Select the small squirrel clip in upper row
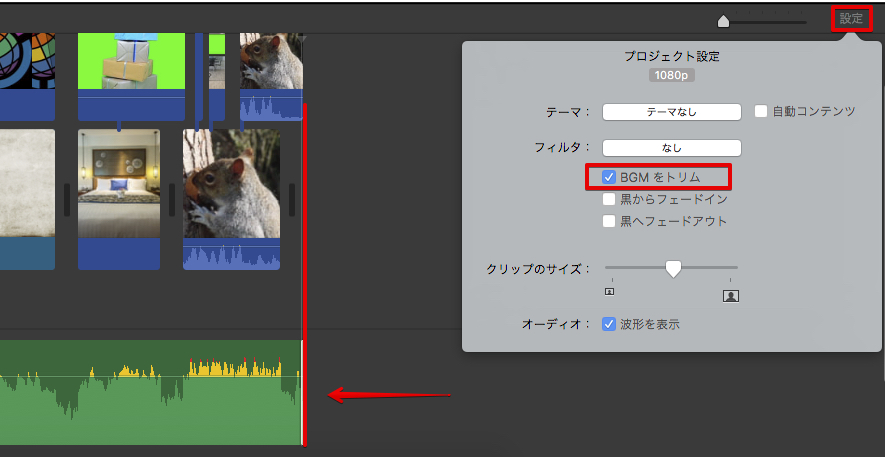885x457 pixels. click(x=271, y=61)
